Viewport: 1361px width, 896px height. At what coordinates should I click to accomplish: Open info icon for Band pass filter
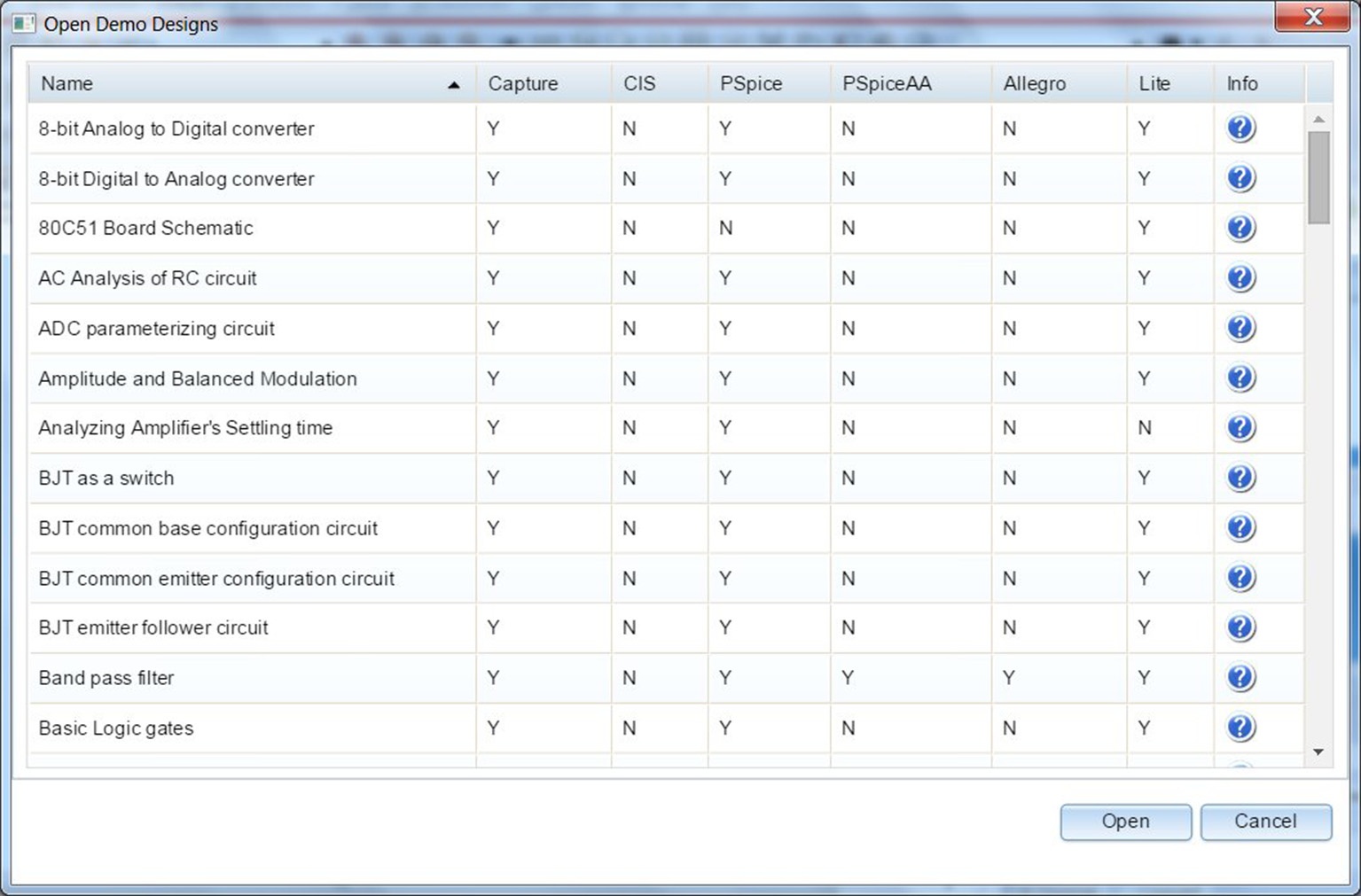1240,678
